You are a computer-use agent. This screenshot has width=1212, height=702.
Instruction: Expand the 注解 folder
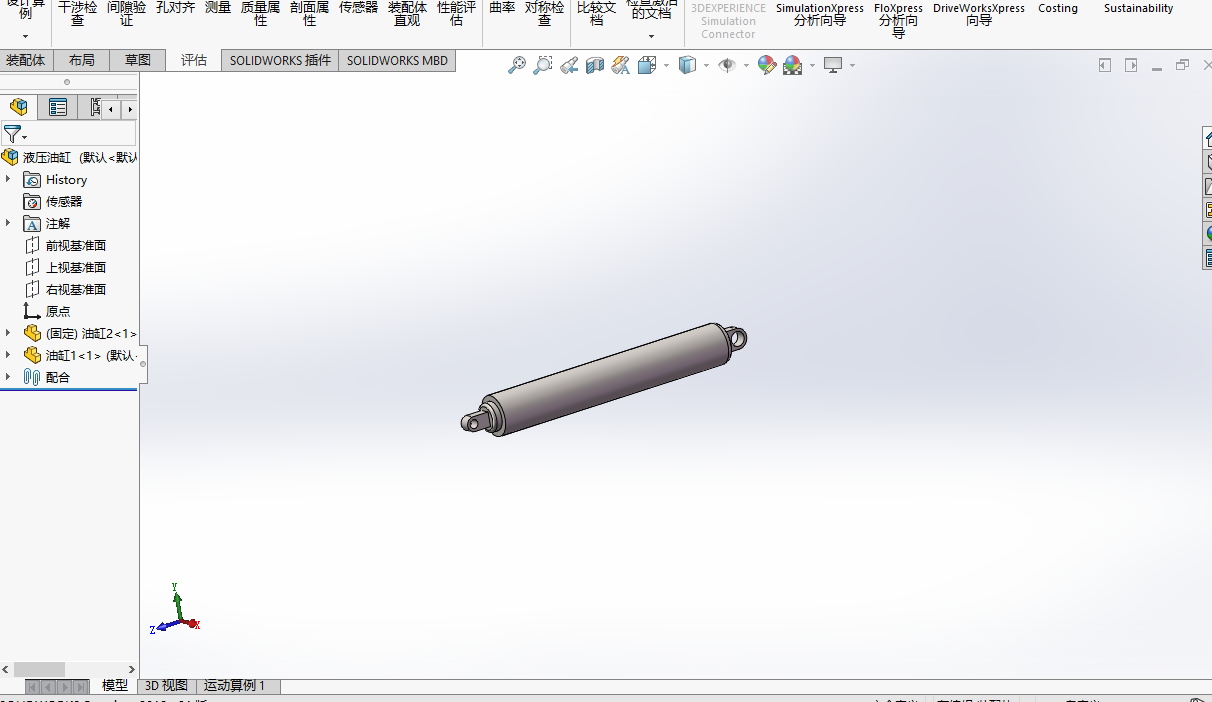click(8, 223)
